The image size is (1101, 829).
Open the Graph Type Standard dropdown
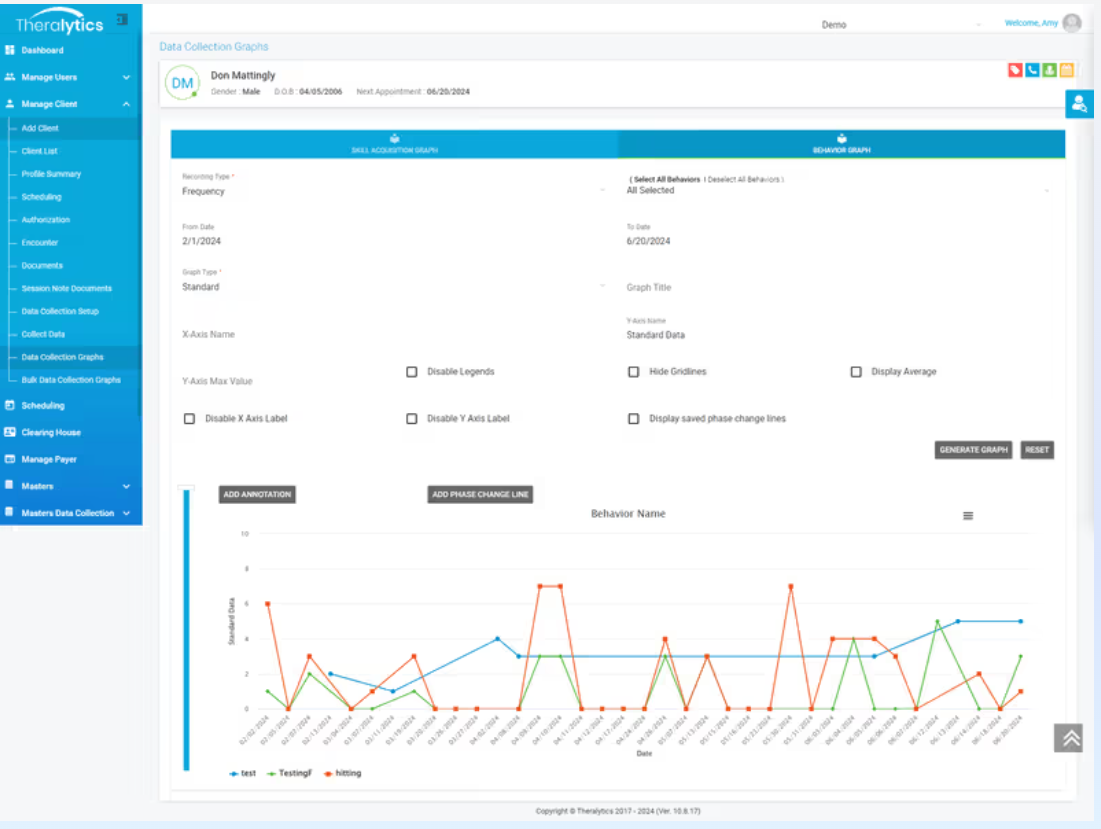393,286
